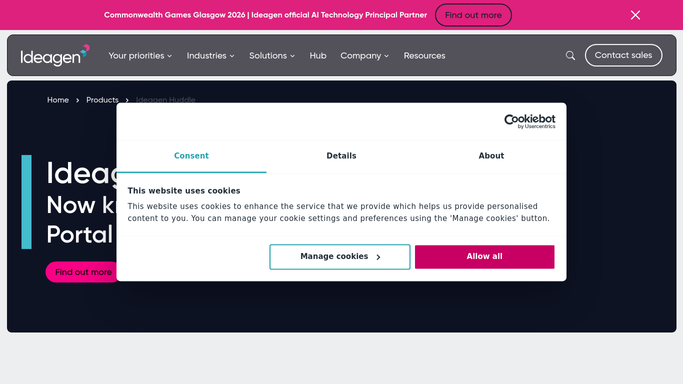Switch to the Details tab
The width and height of the screenshot is (683, 384).
pyautogui.click(x=341, y=156)
